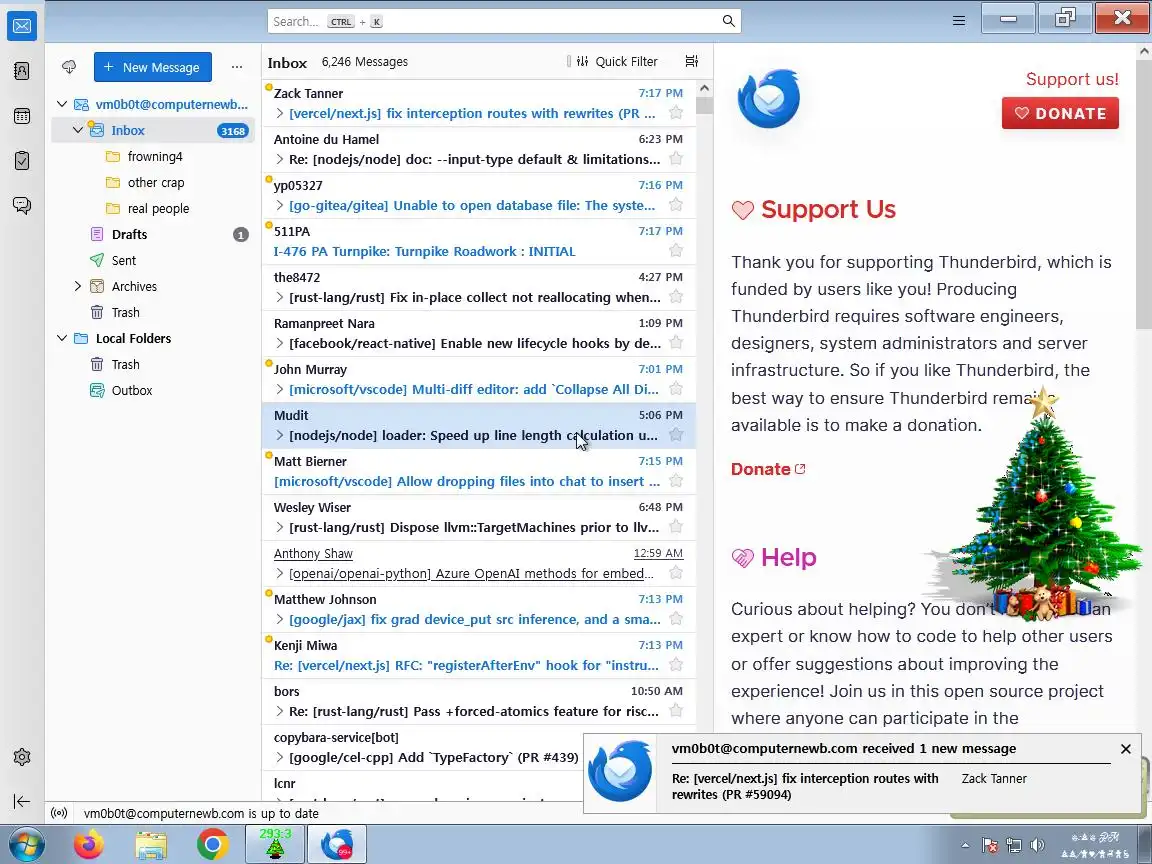
Task: Click message list scroll up arrow
Action: [705, 88]
